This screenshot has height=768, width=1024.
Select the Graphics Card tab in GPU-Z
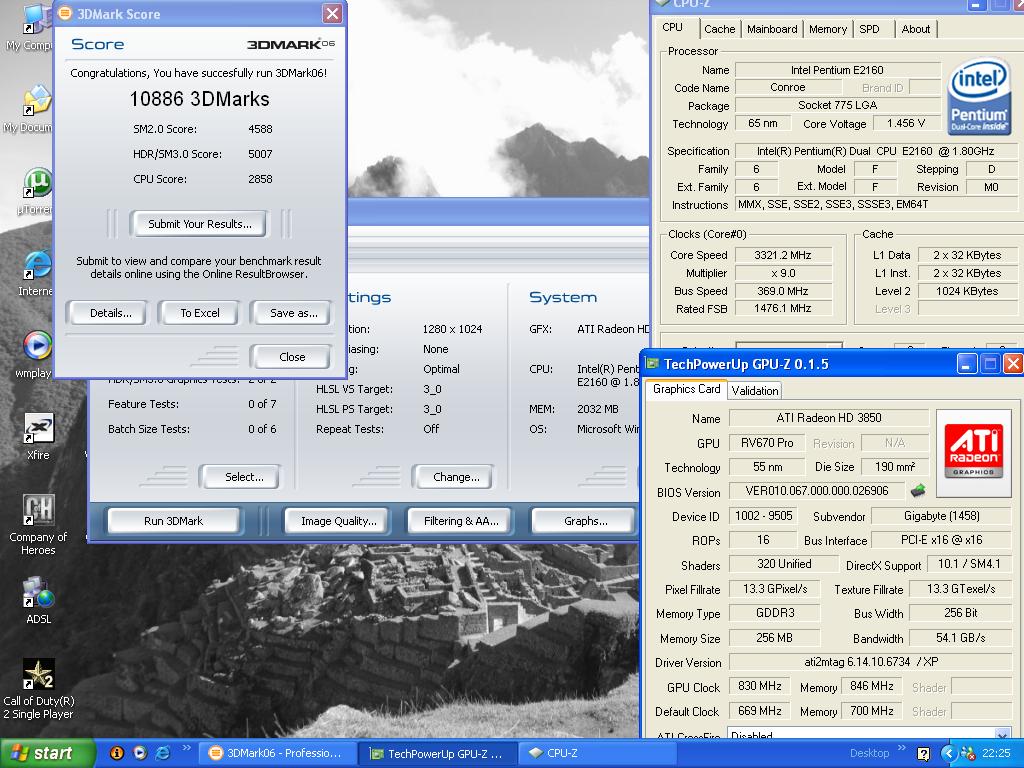tap(686, 389)
